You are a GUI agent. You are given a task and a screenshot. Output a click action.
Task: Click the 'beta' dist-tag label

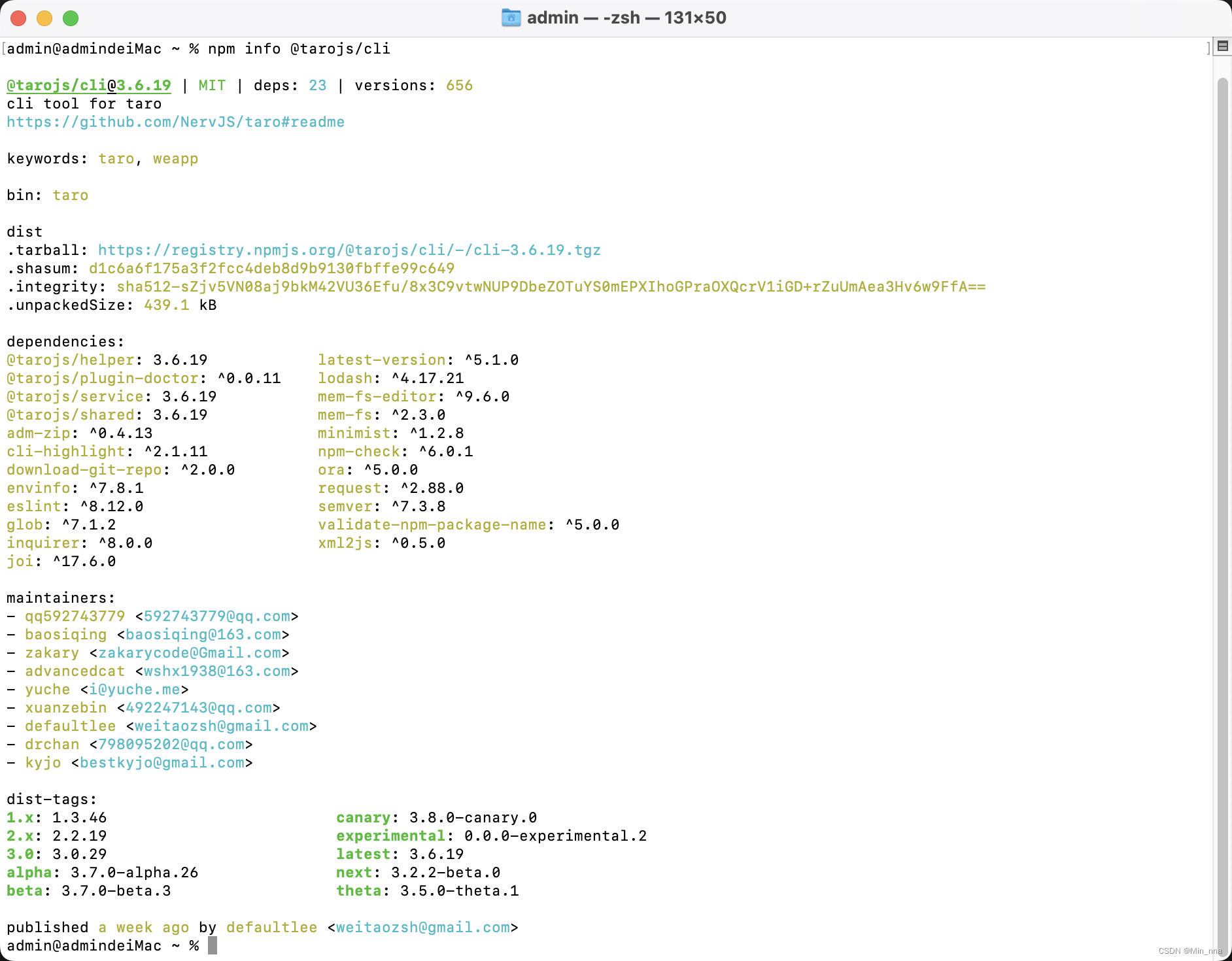coord(25,891)
